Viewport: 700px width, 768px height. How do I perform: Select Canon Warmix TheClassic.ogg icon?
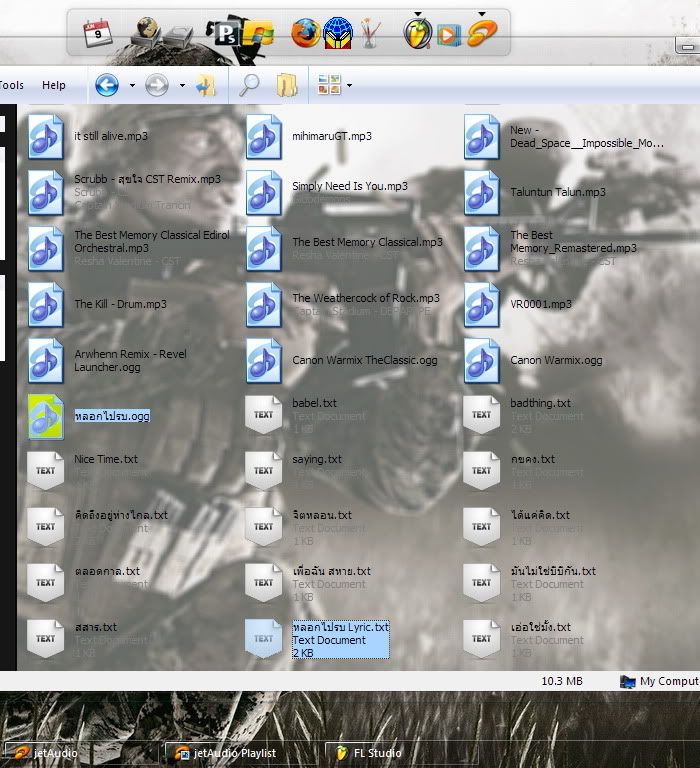tap(264, 360)
